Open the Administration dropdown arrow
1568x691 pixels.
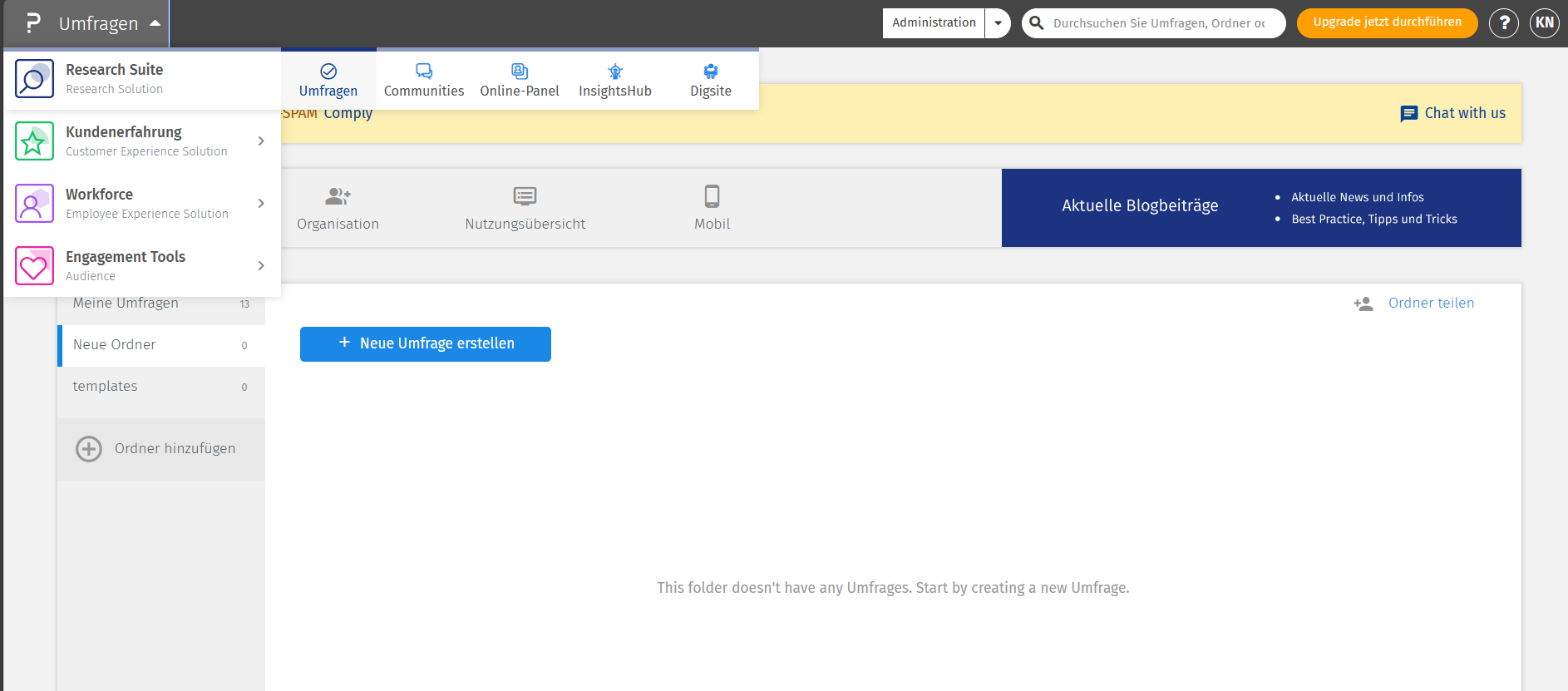click(998, 23)
